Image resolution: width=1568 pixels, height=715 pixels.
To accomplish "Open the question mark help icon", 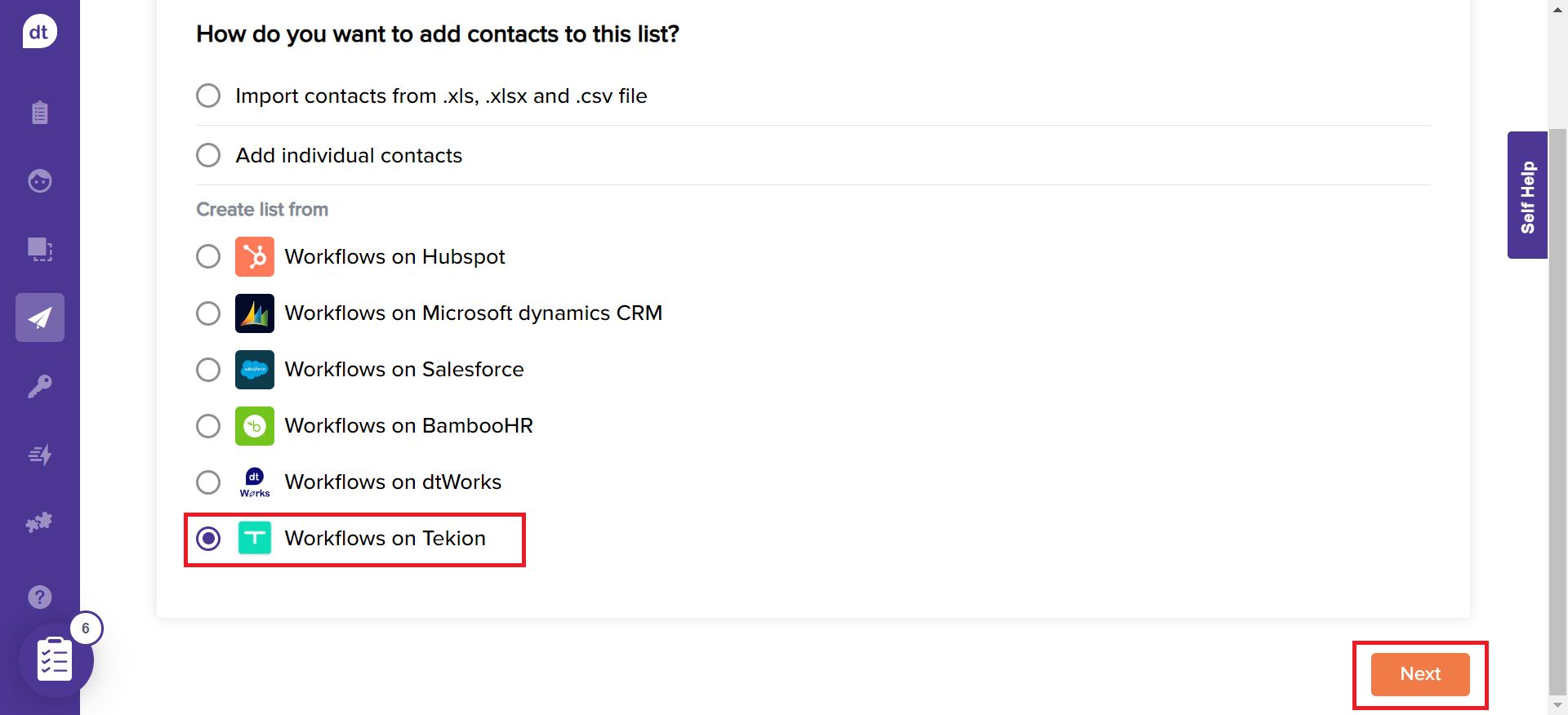I will tap(39, 597).
